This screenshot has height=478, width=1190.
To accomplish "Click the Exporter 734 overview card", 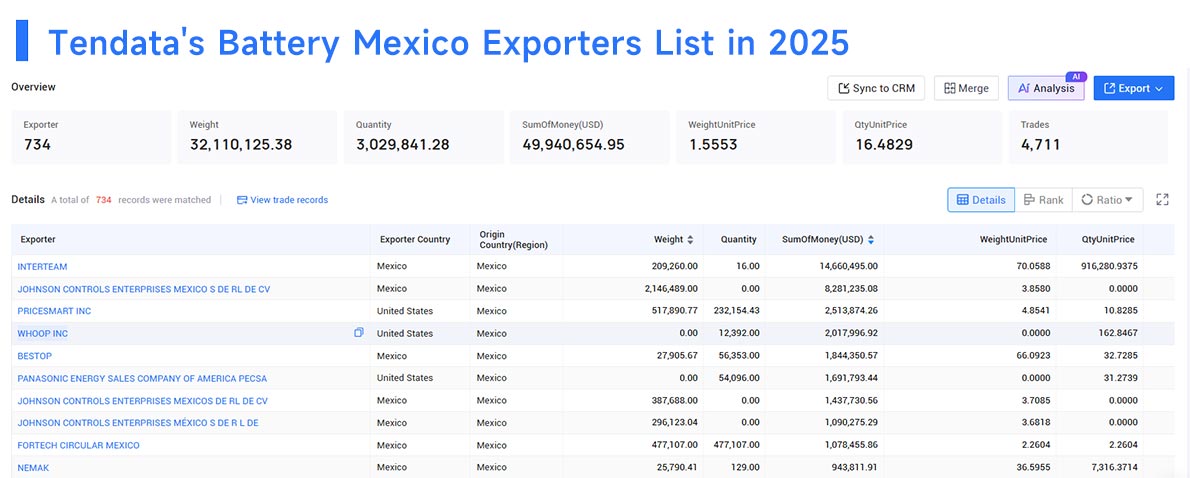I will coord(91,137).
